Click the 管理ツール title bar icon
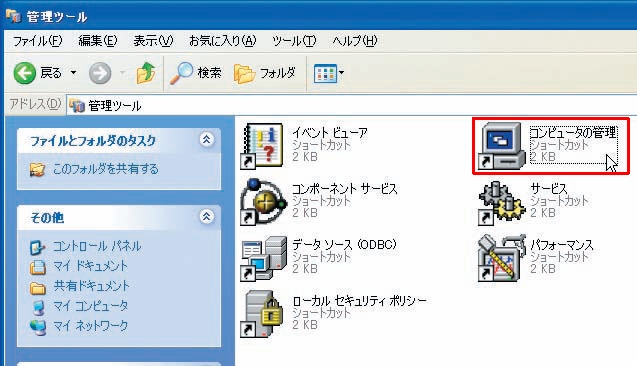This screenshot has height=366, width=637. (14, 15)
